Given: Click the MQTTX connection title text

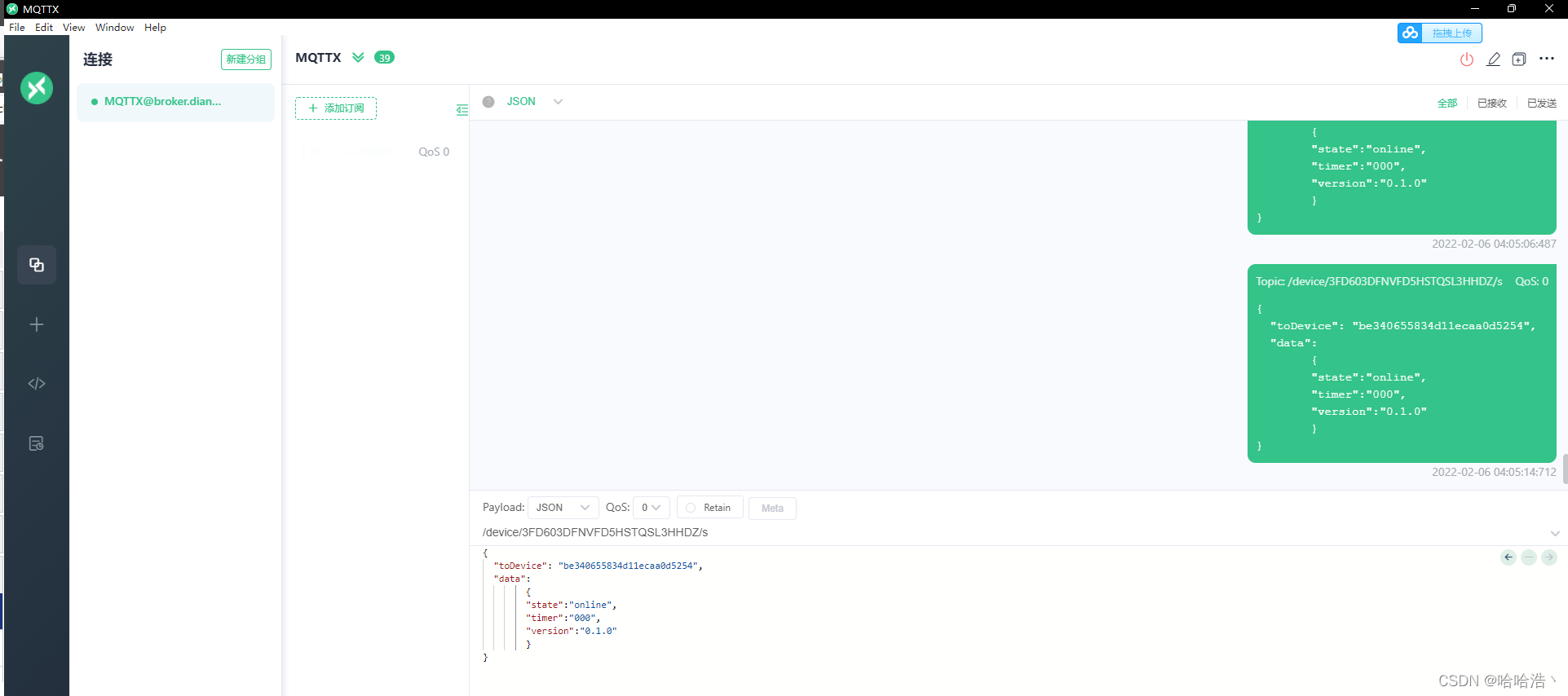Looking at the screenshot, I should click(x=318, y=58).
